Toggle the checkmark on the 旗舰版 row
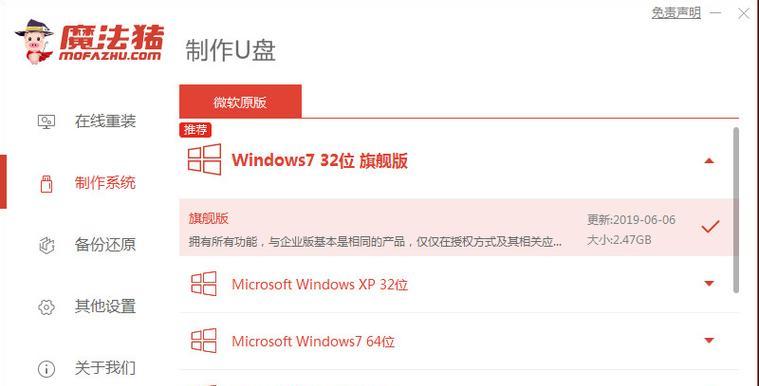Viewport: 759px width, 386px height. (710, 227)
